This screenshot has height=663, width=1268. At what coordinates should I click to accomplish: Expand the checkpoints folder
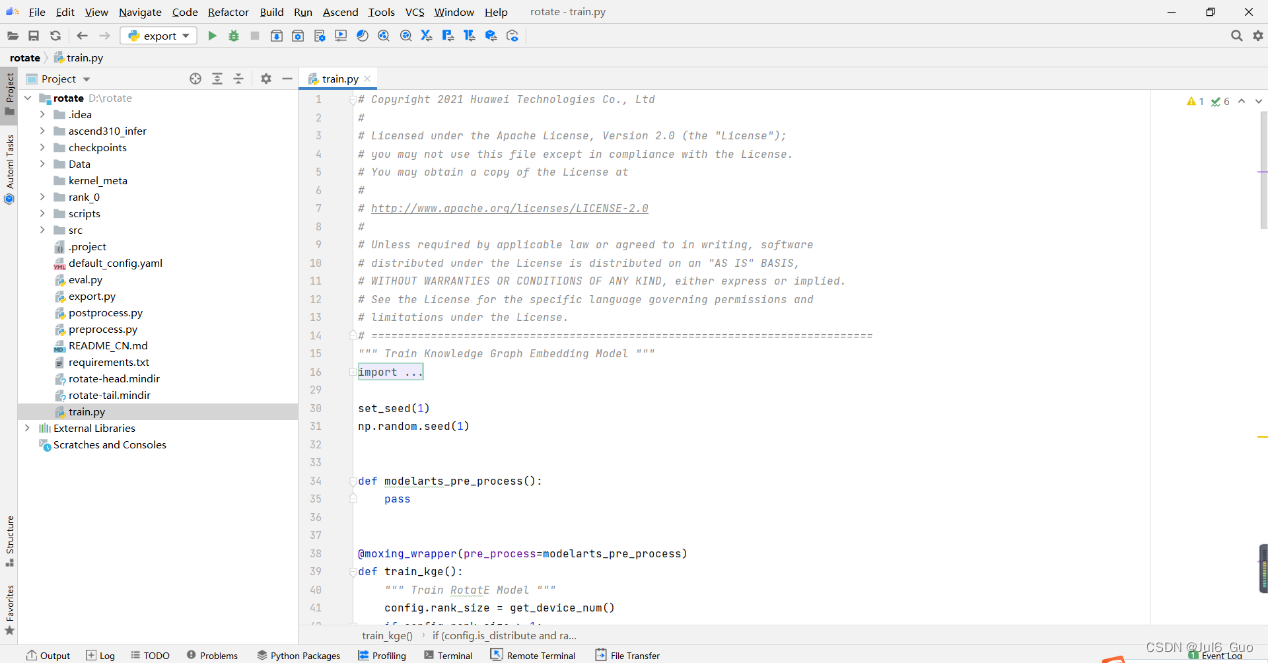coord(43,148)
